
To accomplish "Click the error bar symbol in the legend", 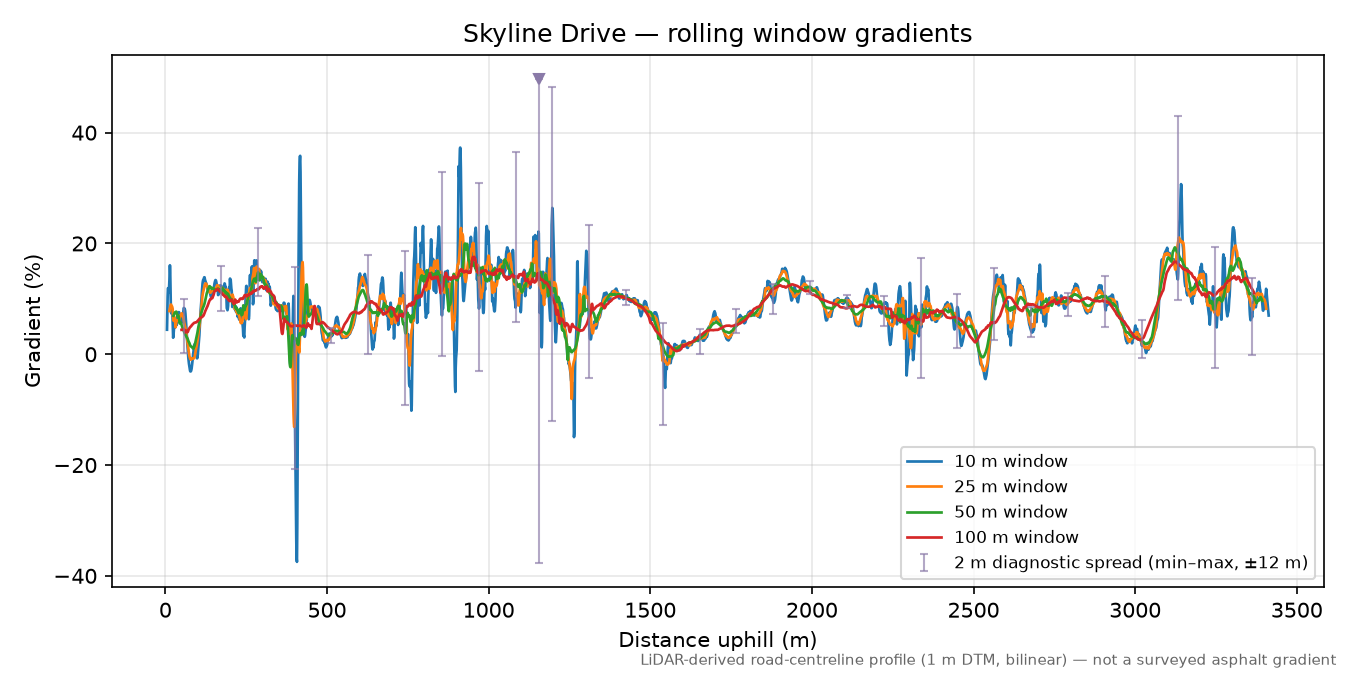I will tap(924, 563).
